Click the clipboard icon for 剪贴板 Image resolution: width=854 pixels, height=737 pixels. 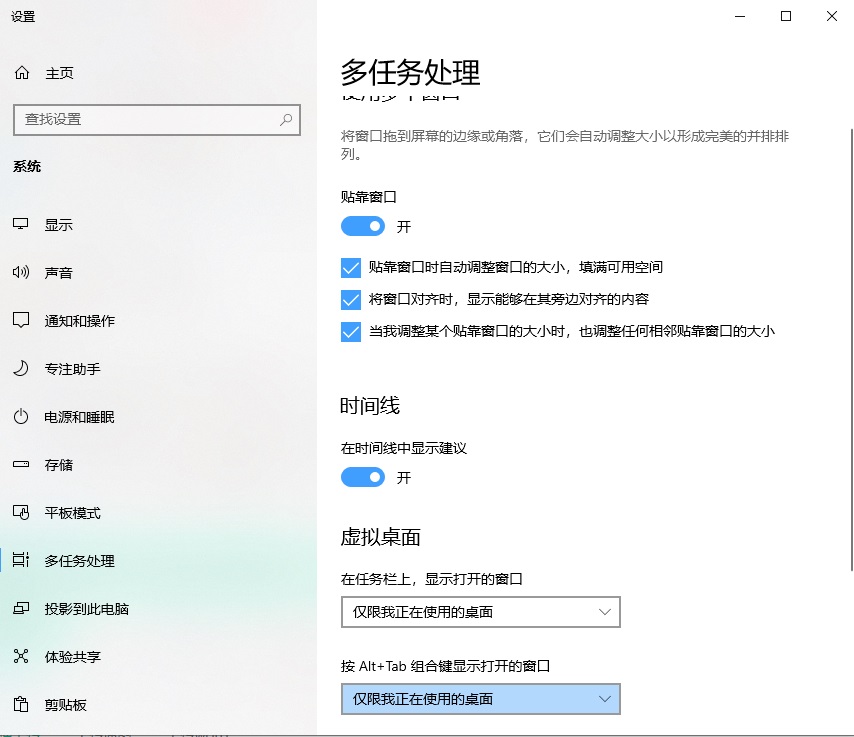coord(21,704)
